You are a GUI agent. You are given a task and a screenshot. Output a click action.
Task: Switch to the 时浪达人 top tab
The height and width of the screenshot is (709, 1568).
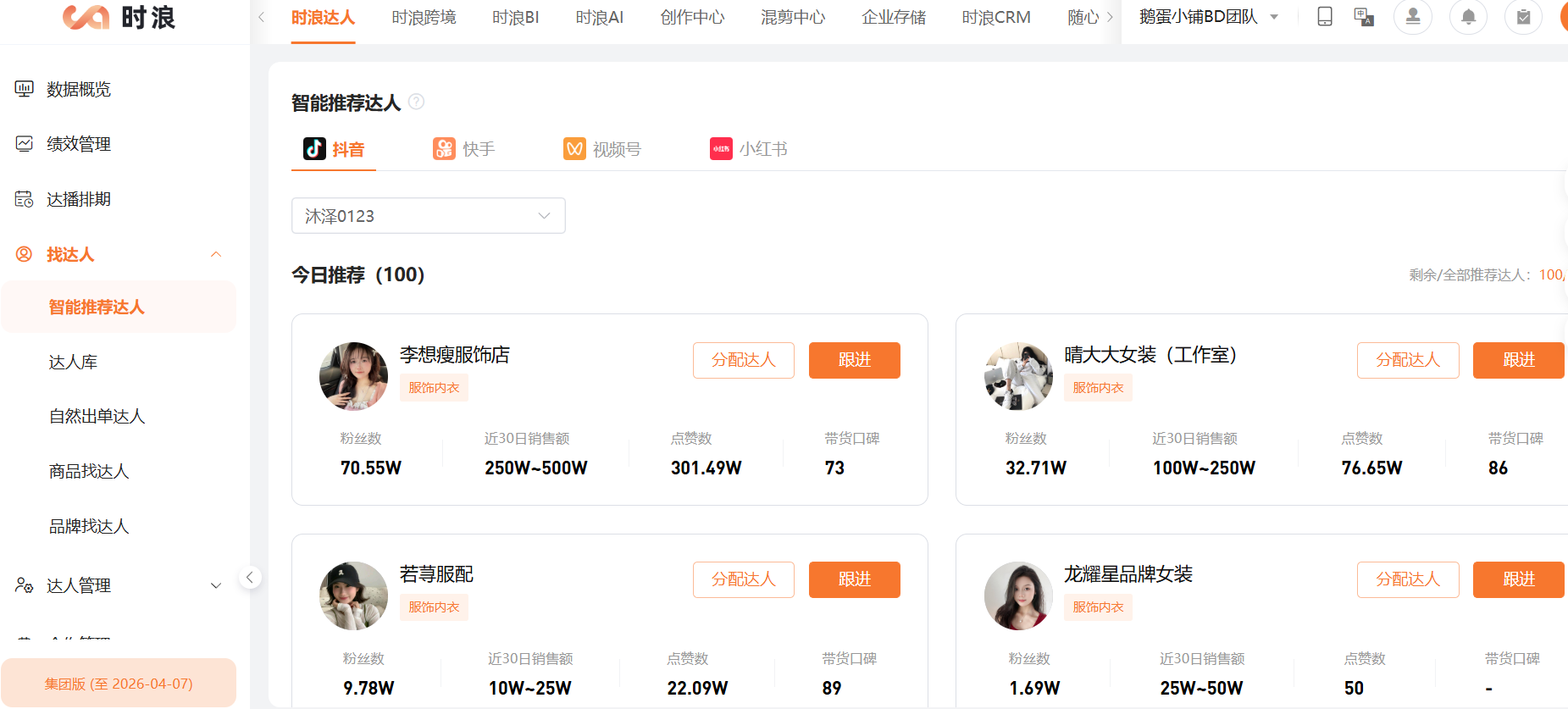(x=323, y=18)
